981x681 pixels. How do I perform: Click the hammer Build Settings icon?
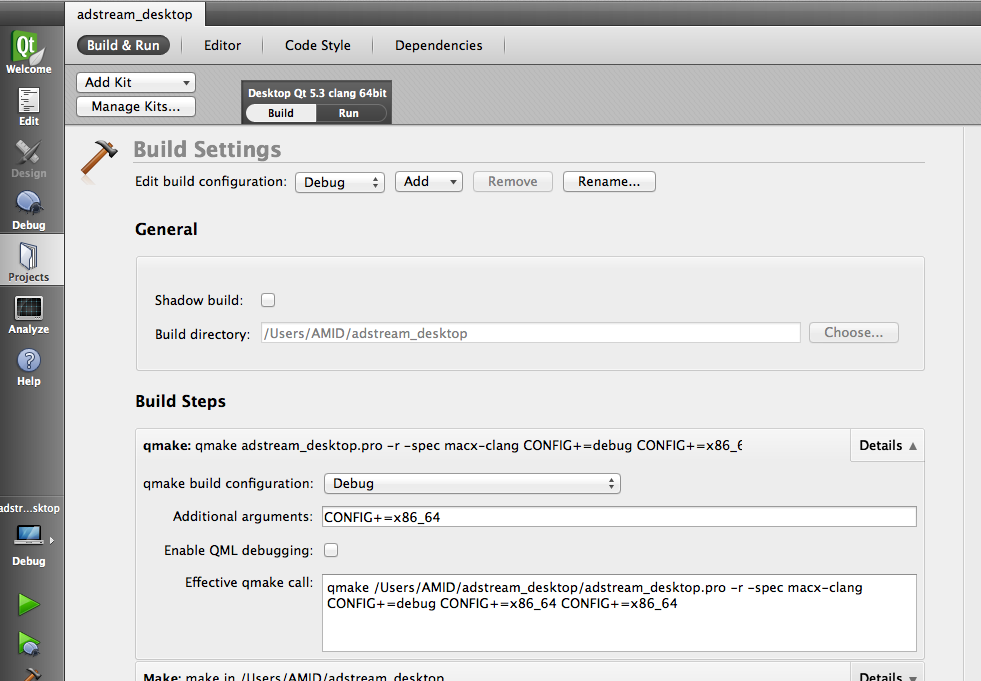(x=98, y=159)
